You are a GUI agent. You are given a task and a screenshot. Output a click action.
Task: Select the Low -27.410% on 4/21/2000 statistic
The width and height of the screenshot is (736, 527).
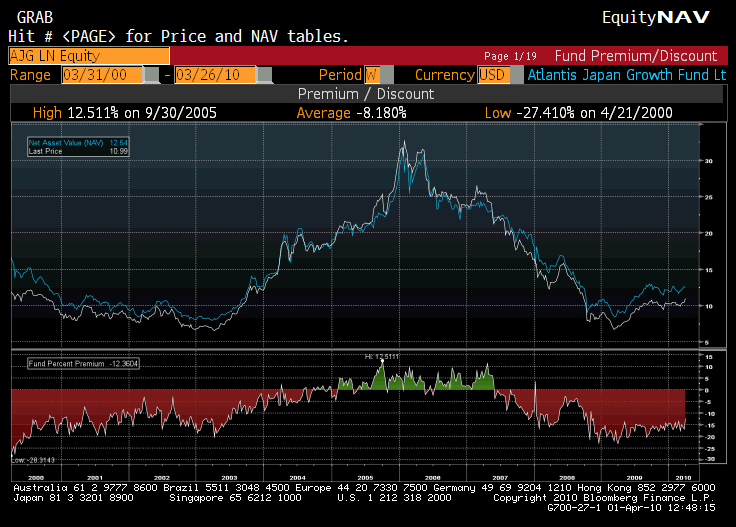[578, 113]
